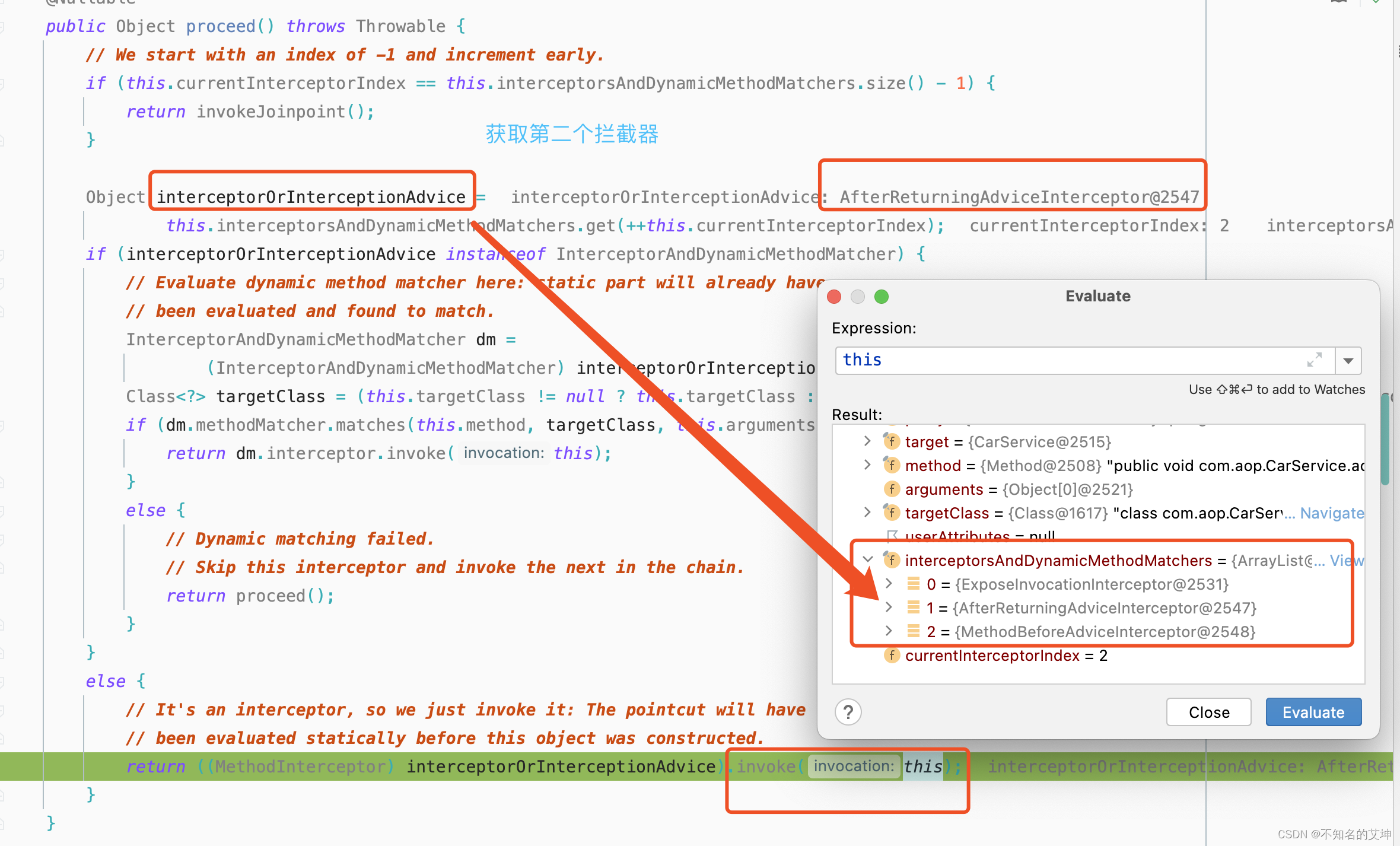The image size is (1400, 846).
Task: Click the Evaluate button
Action: 1313,712
